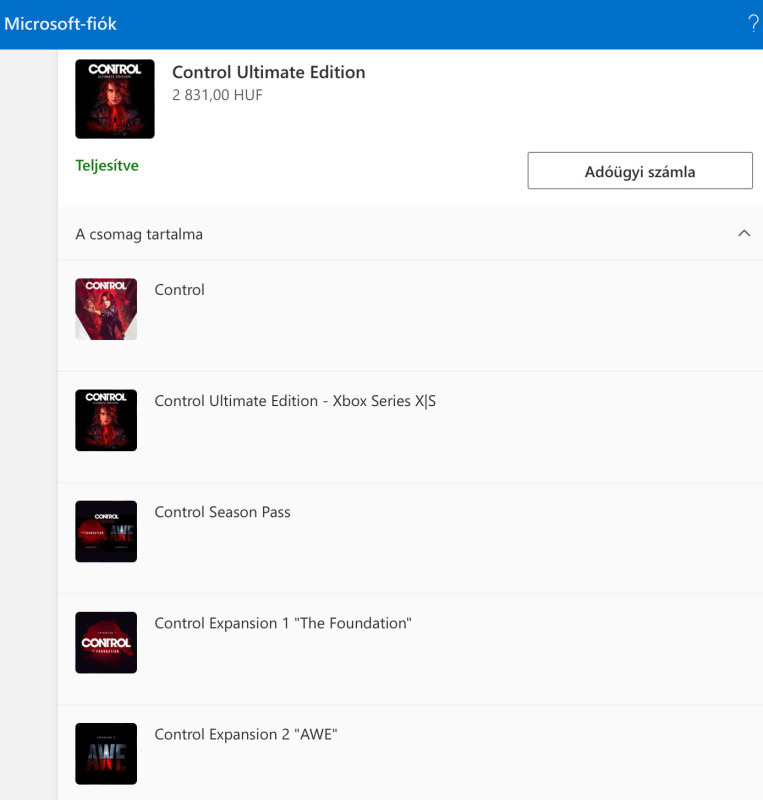The height and width of the screenshot is (800, 763).
Task: Click the Teljesítve status label
Action: click(107, 165)
